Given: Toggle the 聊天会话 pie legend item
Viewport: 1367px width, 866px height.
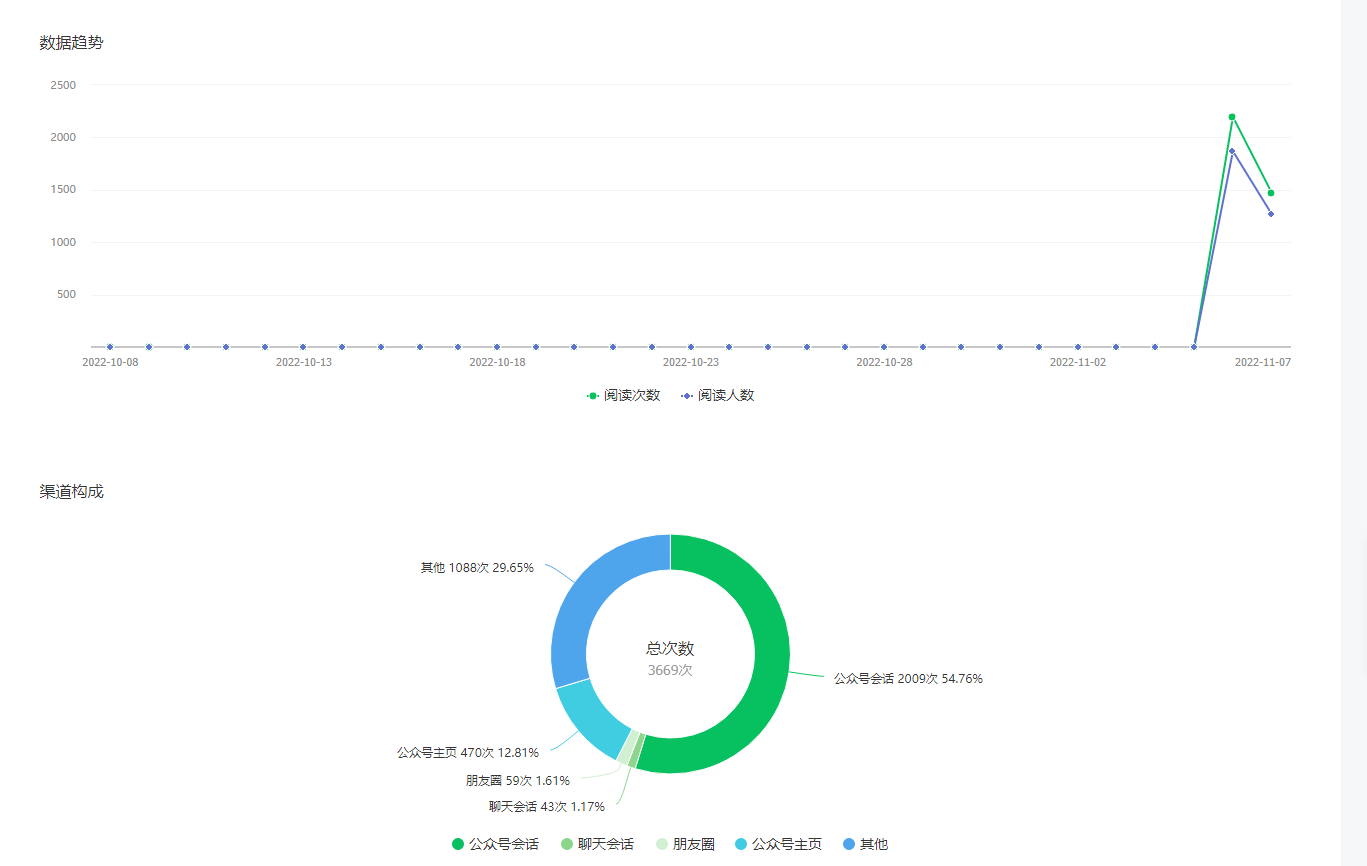Looking at the screenshot, I should tap(598, 844).
